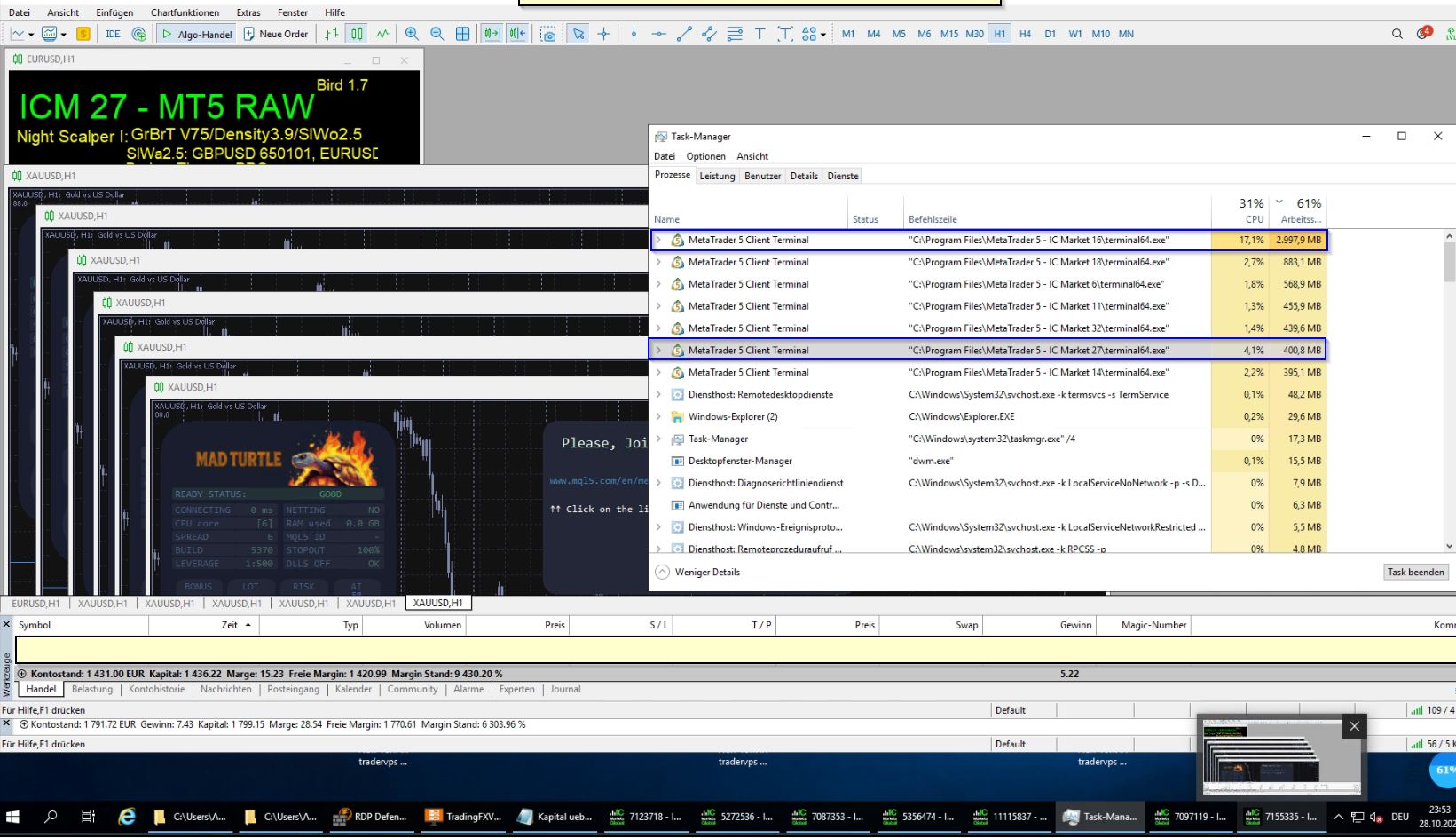Viewport: 1456px width, 838px height.
Task: Select the trendline drawing tool
Action: tap(684, 34)
